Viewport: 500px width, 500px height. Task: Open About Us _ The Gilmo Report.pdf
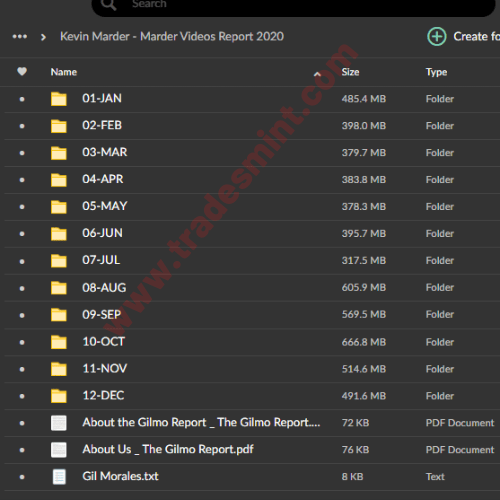pos(168,450)
